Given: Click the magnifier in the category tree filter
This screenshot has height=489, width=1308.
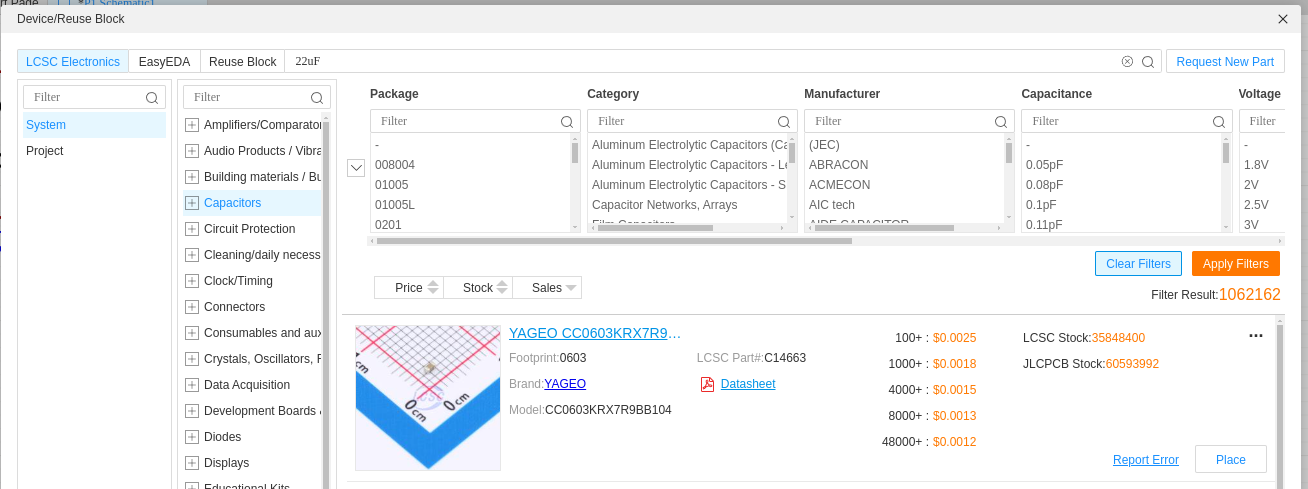Looking at the screenshot, I should 317,97.
